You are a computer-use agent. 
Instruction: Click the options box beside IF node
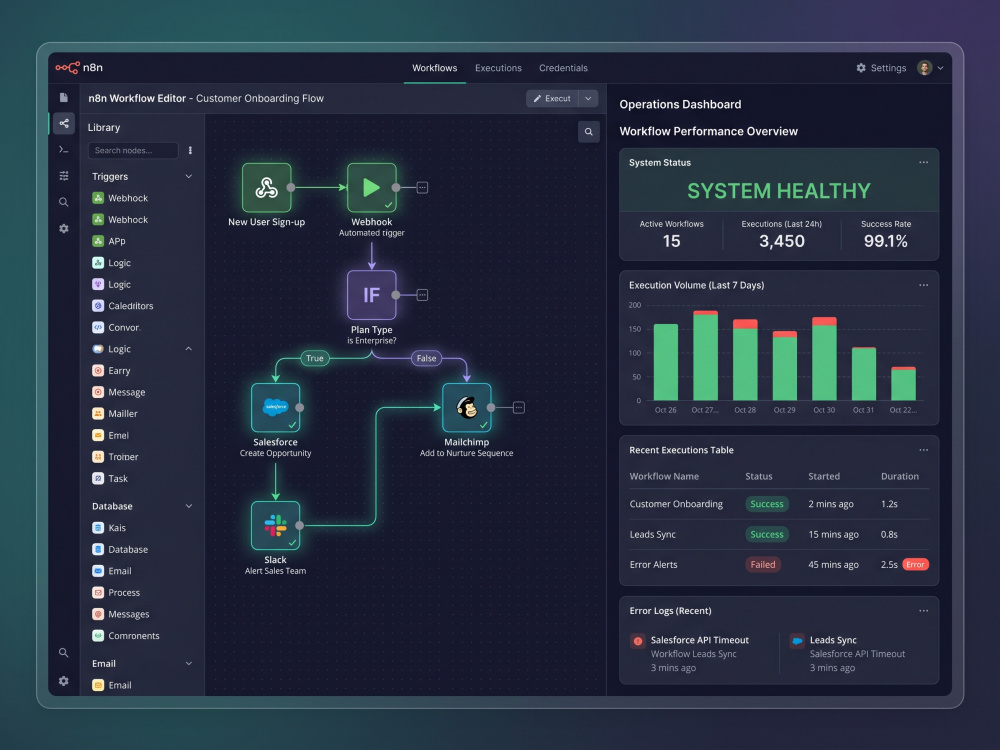click(422, 295)
